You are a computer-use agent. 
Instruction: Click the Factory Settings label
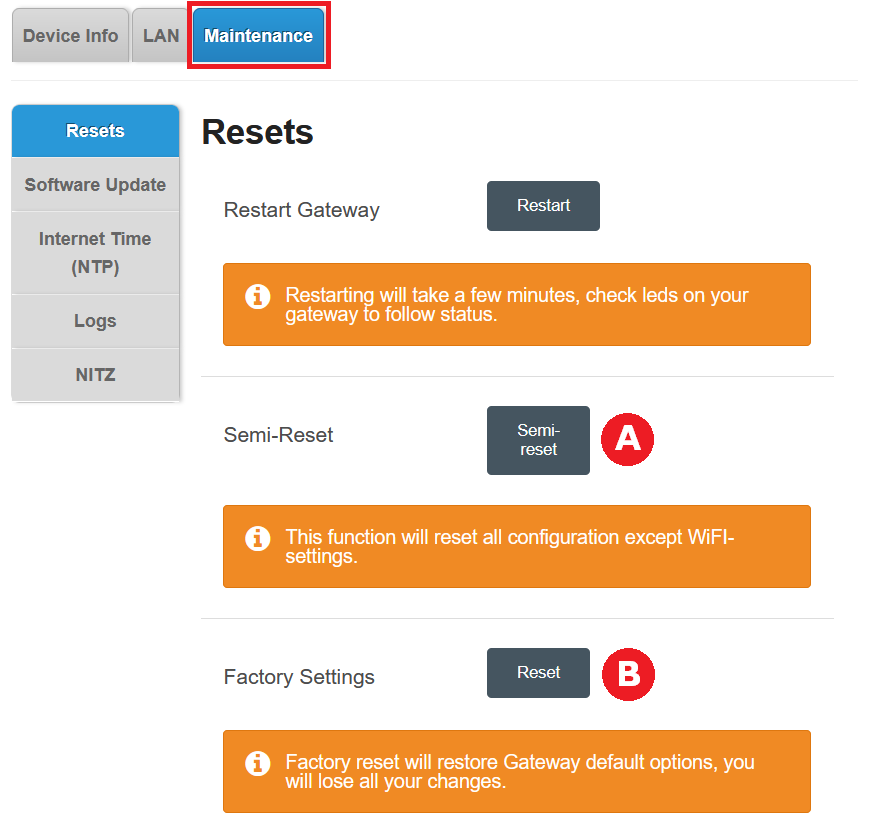coord(299,677)
